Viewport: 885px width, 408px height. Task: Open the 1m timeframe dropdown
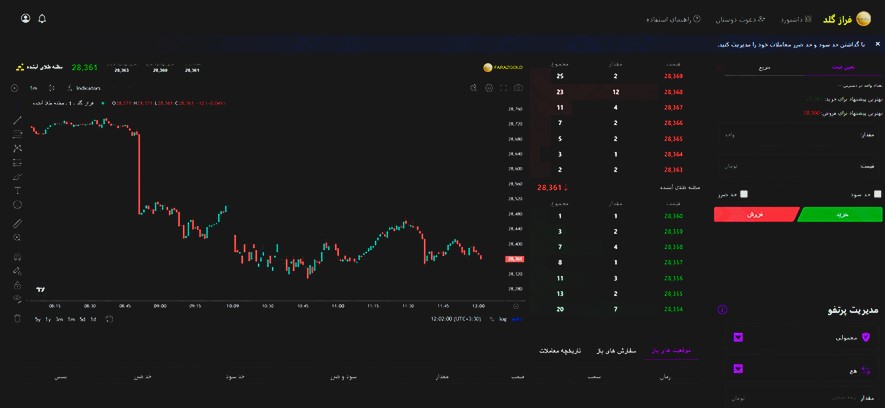[33, 88]
